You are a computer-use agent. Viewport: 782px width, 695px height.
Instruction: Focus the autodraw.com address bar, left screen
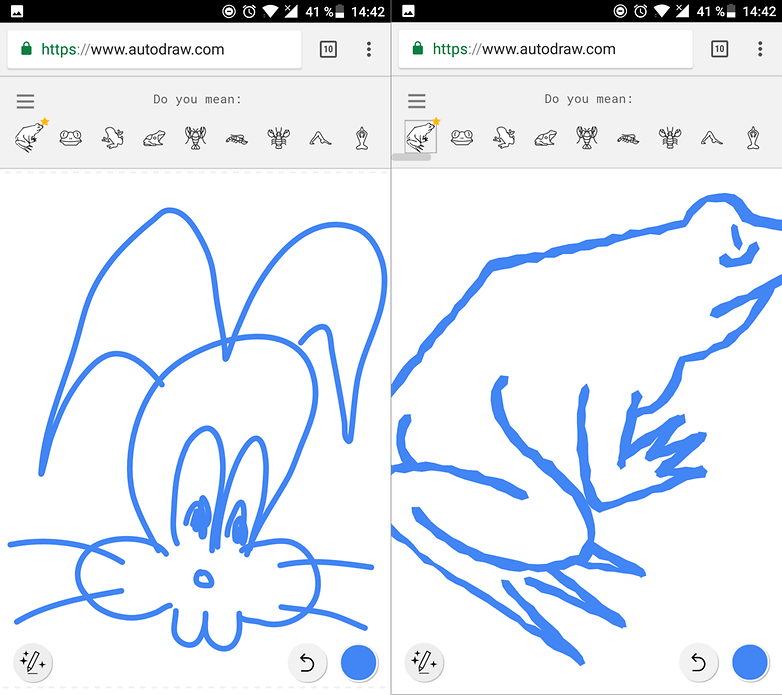154,49
